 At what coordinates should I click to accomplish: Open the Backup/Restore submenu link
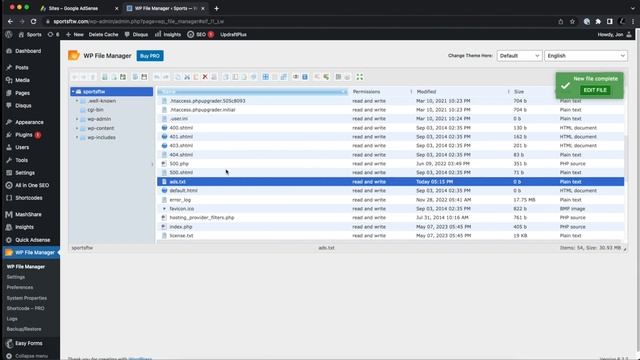pos(24,329)
